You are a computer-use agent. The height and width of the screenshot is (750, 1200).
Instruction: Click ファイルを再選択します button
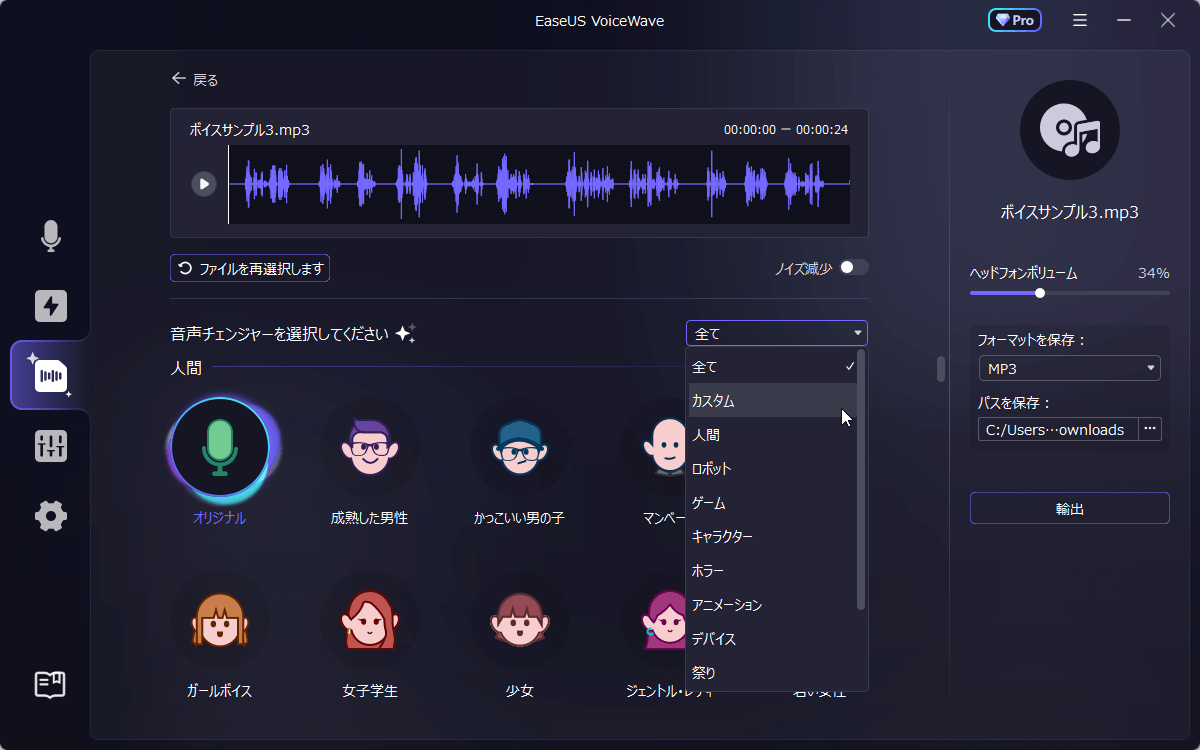(250, 268)
